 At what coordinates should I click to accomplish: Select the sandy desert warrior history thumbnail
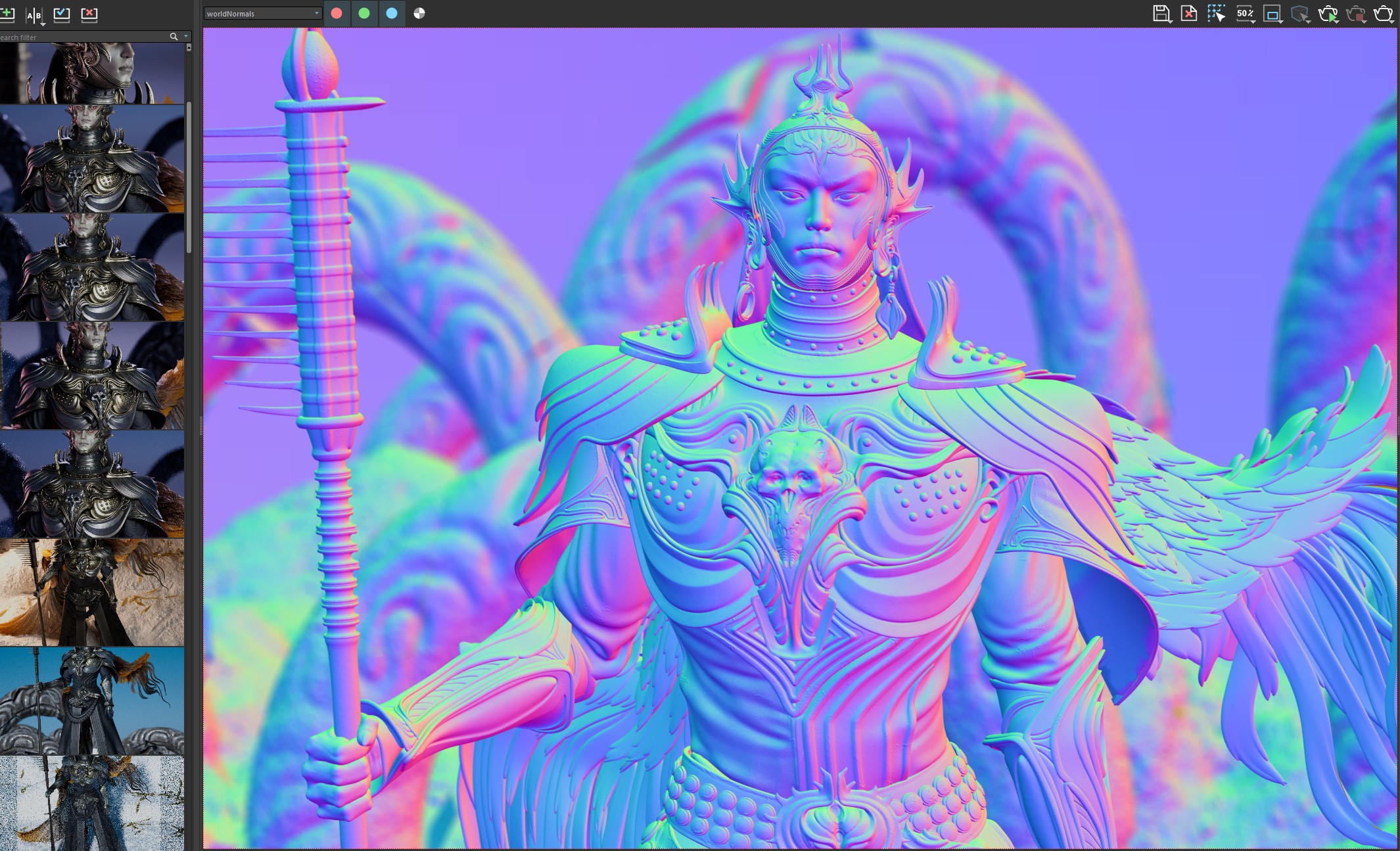92,592
